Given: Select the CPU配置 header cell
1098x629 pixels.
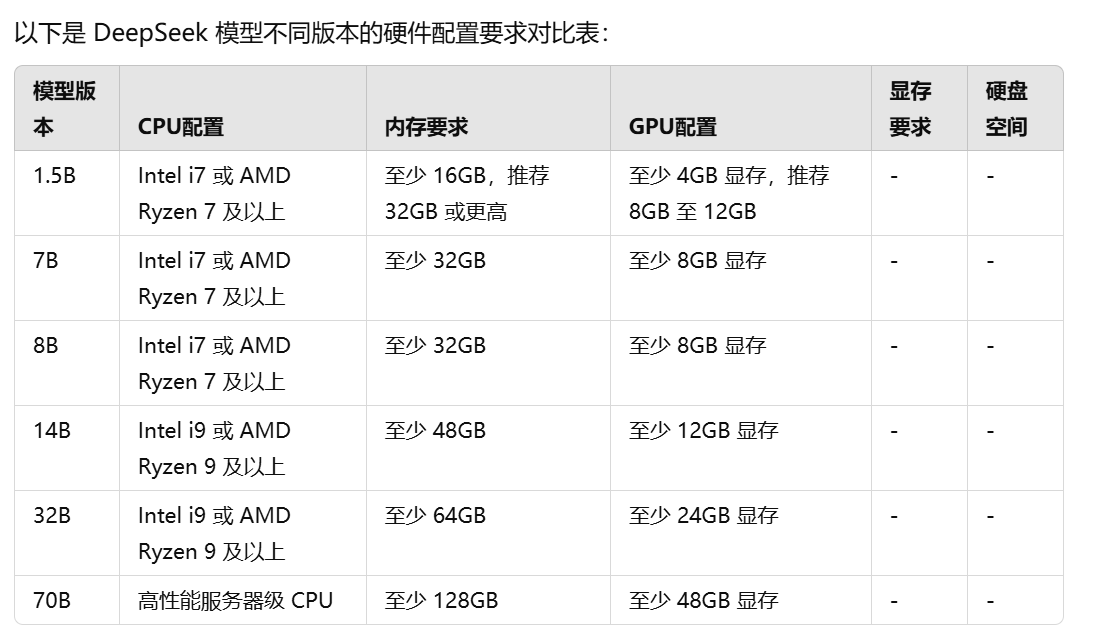Looking at the screenshot, I should [242, 109].
